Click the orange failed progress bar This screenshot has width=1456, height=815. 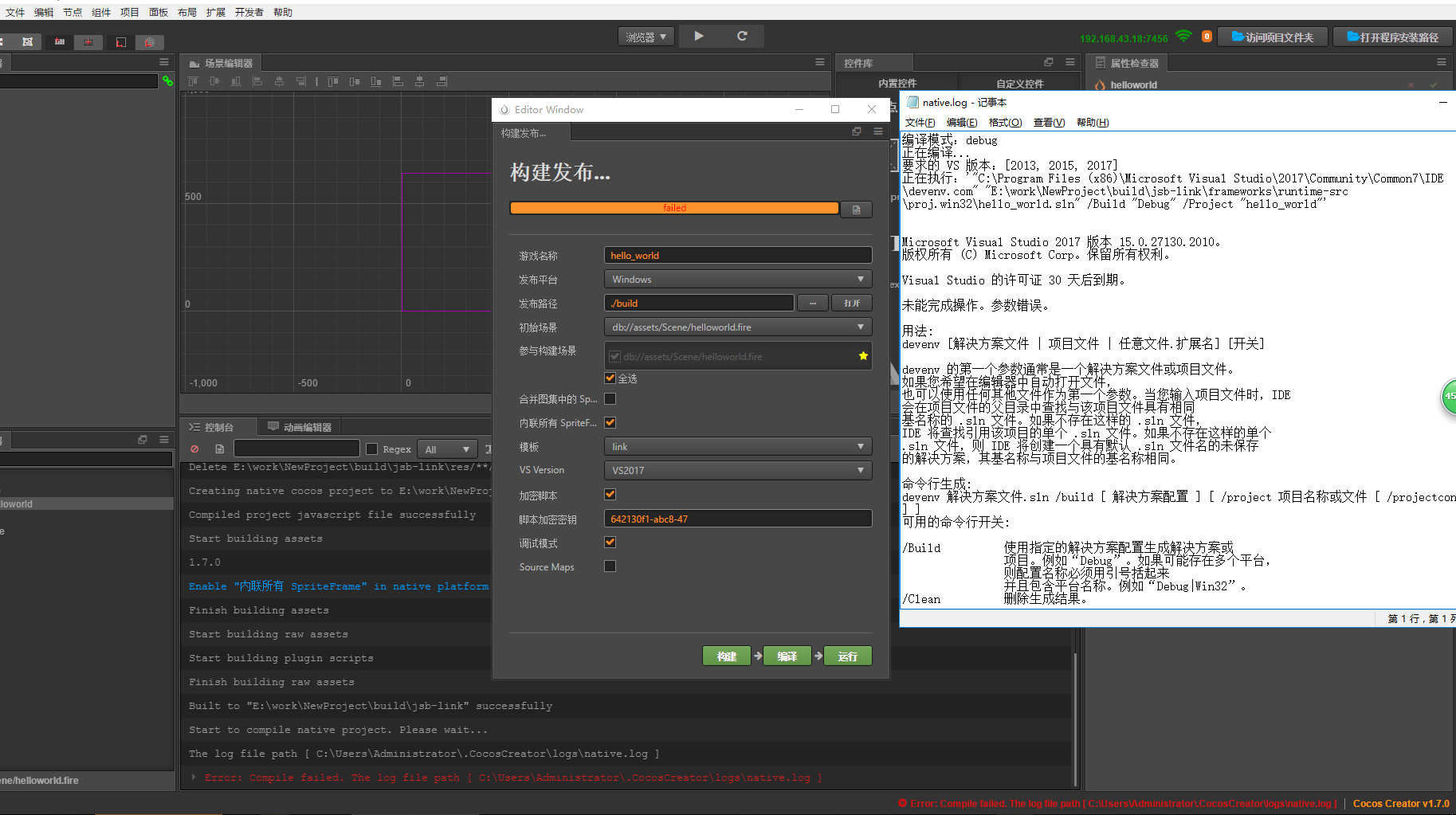coord(674,208)
